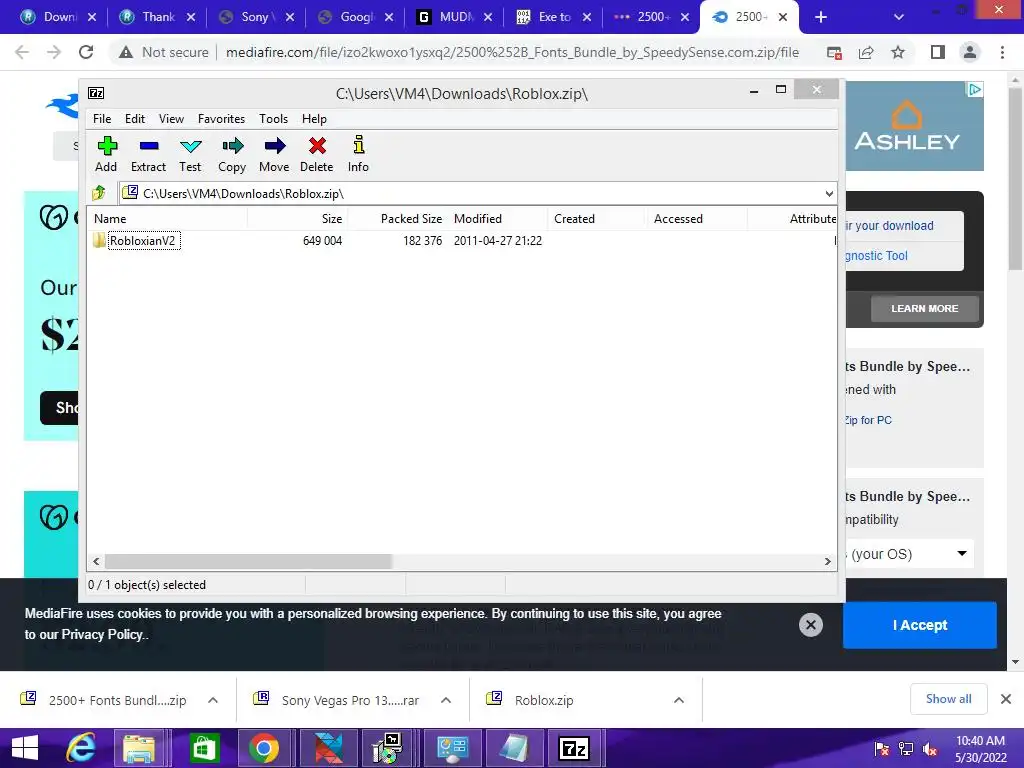Expand options for the 2500+ Fonts Bundle download
Image resolution: width=1024 pixels, height=768 pixels.
tap(213, 700)
